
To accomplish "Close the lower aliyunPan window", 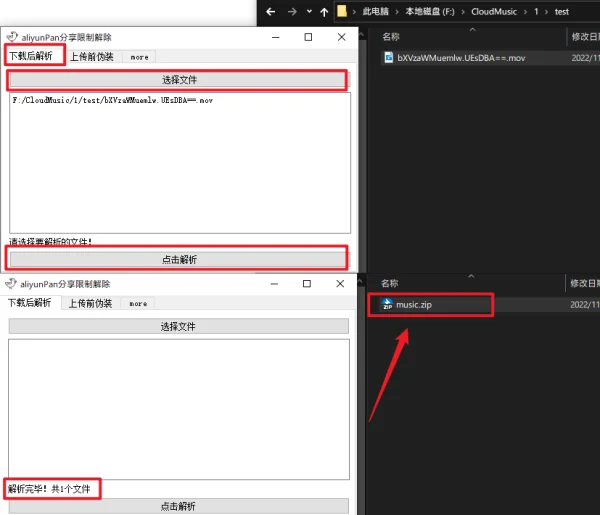I will pos(340,284).
